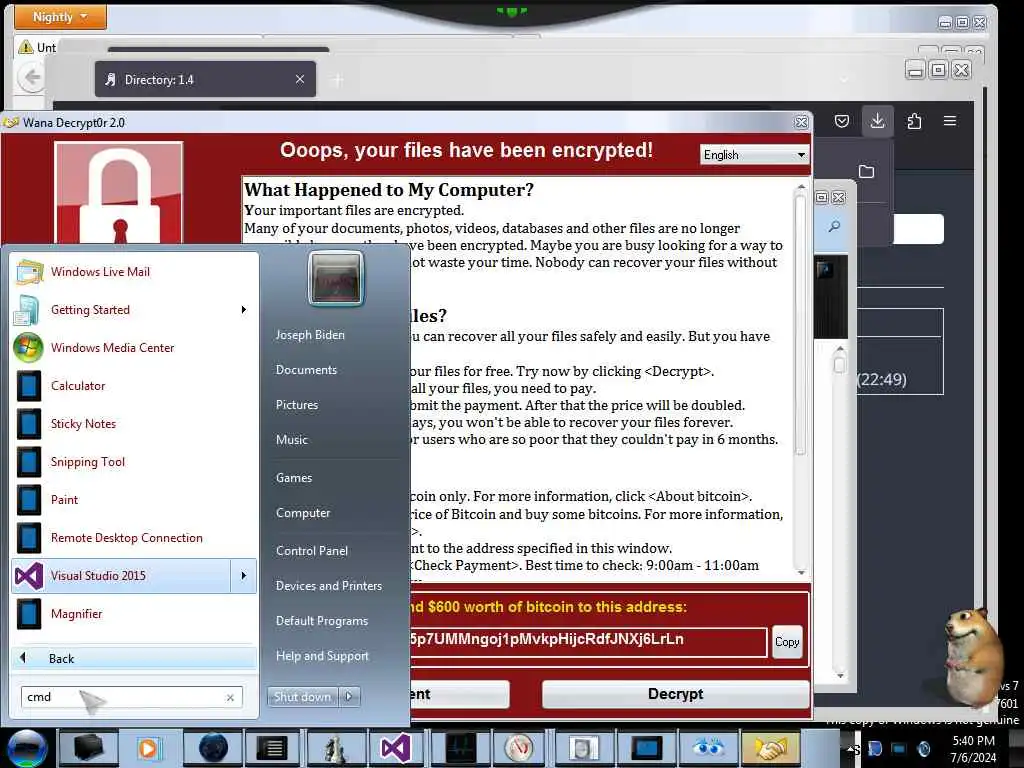Screen dimensions: 1024x768
Task: Launch Visual Studio 2015 from Start menu
Action: (121, 575)
